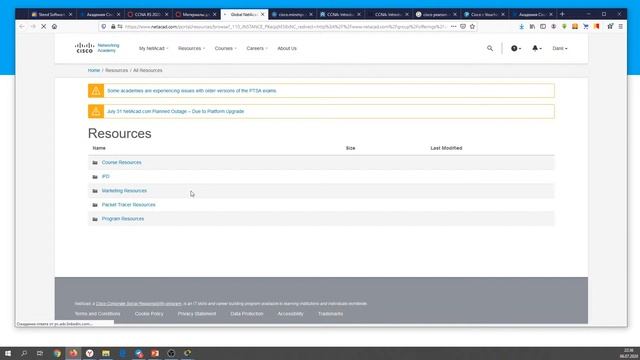The image size is (640, 360).
Task: Click the folder icon beside Packet Tracer Resources
Action: (95, 205)
